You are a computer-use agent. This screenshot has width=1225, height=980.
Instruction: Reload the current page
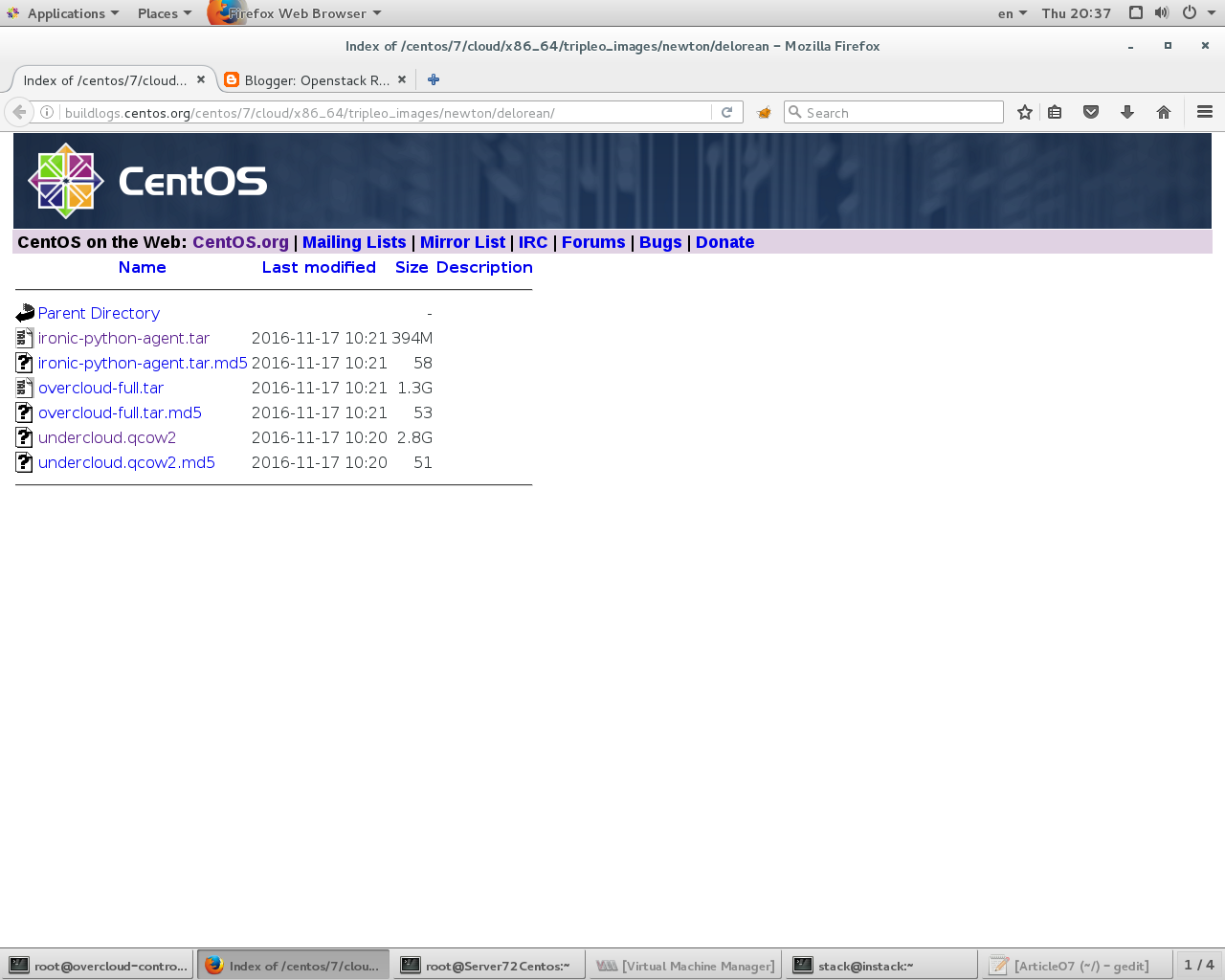point(726,112)
